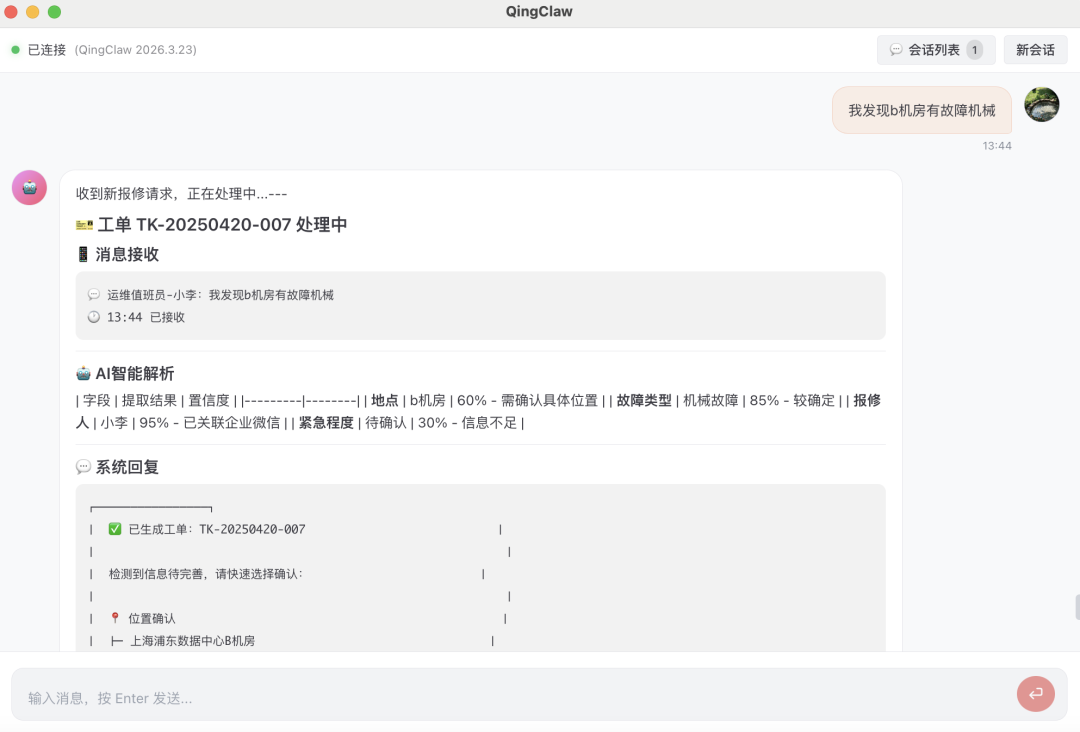This screenshot has width=1080, height=732.
Task: Click the speech bubble icon in 会话列表
Action: pyautogui.click(x=895, y=50)
